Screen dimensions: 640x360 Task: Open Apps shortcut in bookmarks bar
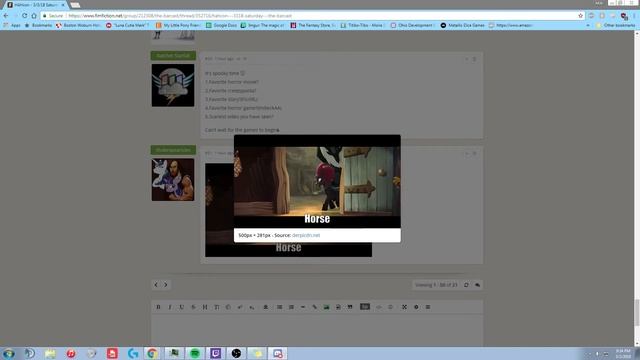12,25
